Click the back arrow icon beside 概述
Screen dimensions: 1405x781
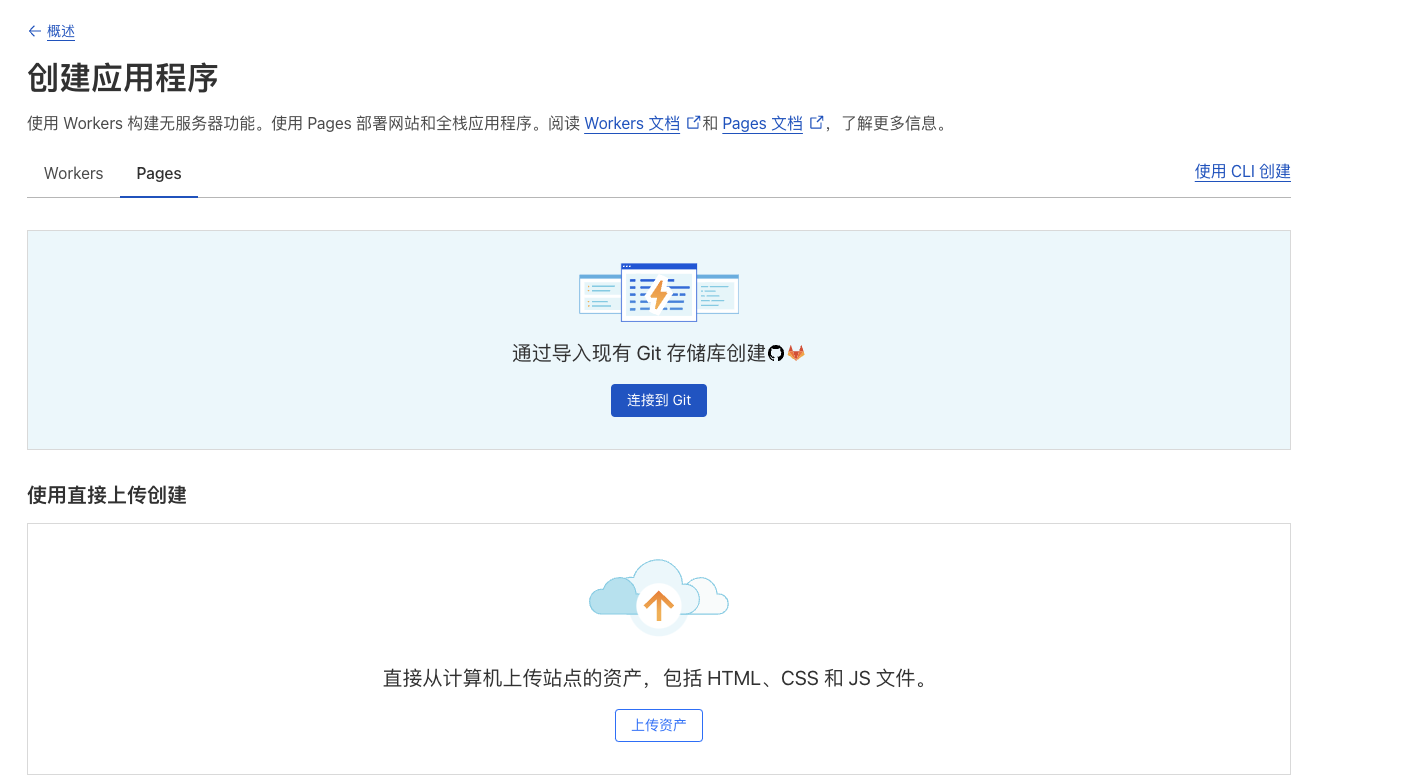(x=35, y=31)
